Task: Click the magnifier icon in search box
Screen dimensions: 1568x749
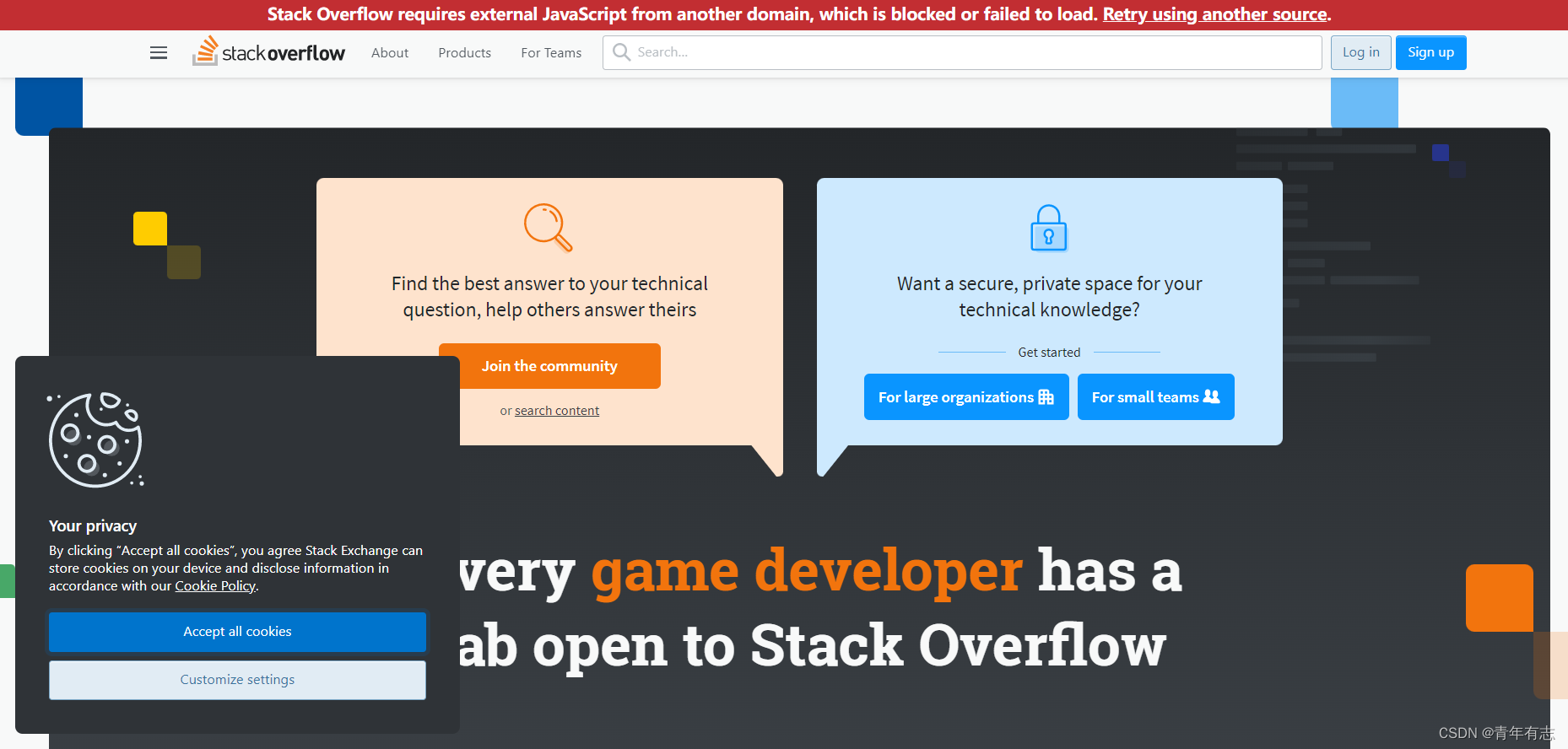Action: point(621,52)
